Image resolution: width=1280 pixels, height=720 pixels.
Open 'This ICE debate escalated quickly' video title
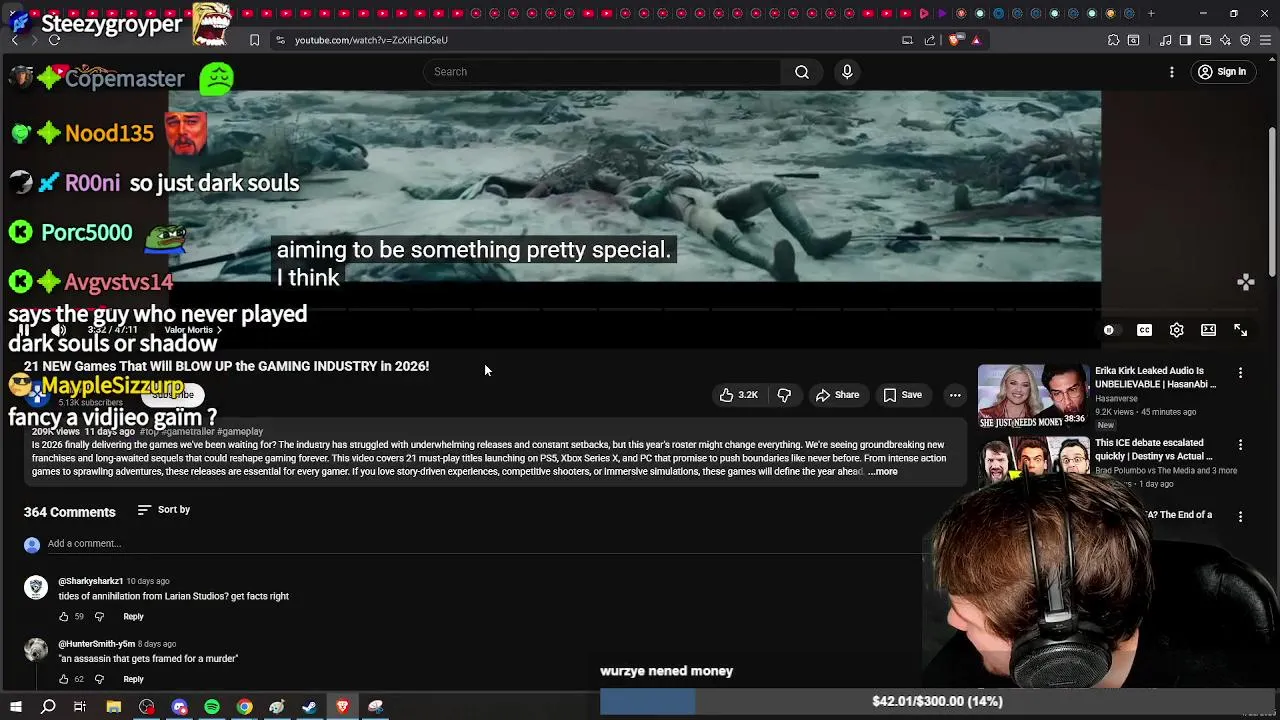click(1153, 449)
